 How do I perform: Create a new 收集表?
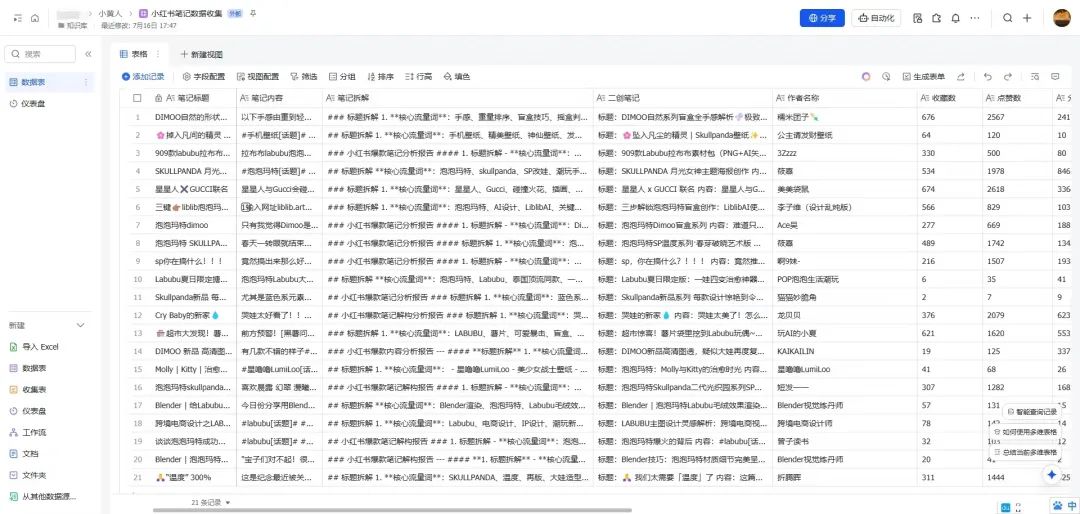pyautogui.click(x=28, y=389)
